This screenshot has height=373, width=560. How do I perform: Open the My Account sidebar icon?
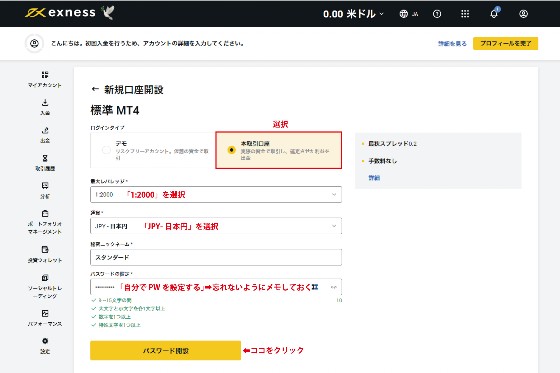click(x=45, y=75)
